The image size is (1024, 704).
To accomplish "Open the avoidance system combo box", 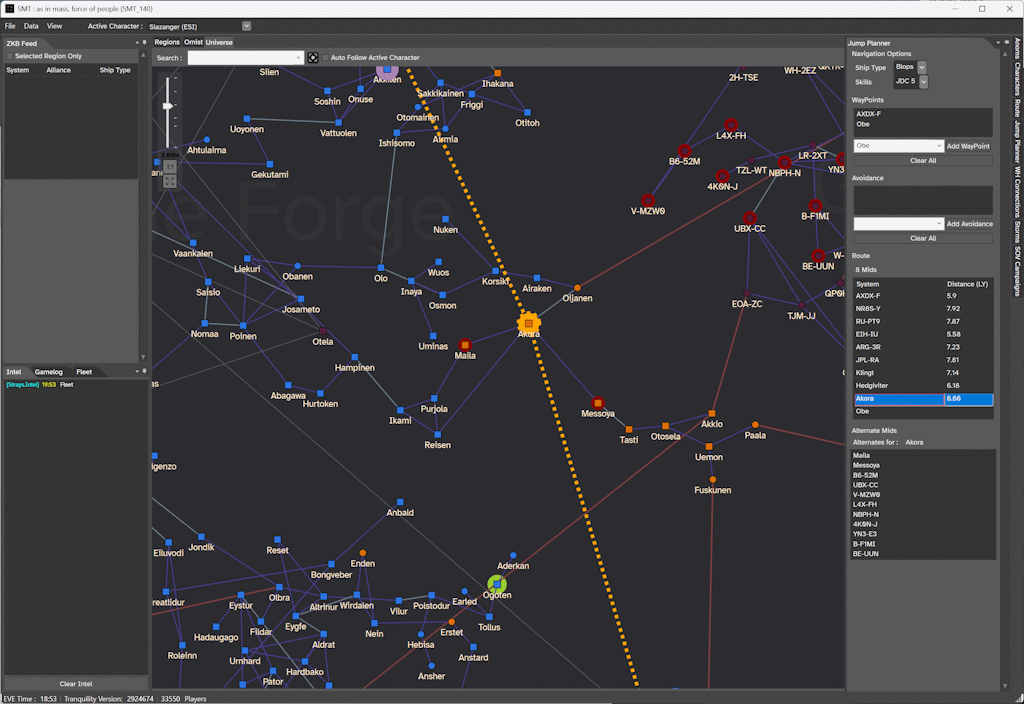I will click(x=899, y=223).
